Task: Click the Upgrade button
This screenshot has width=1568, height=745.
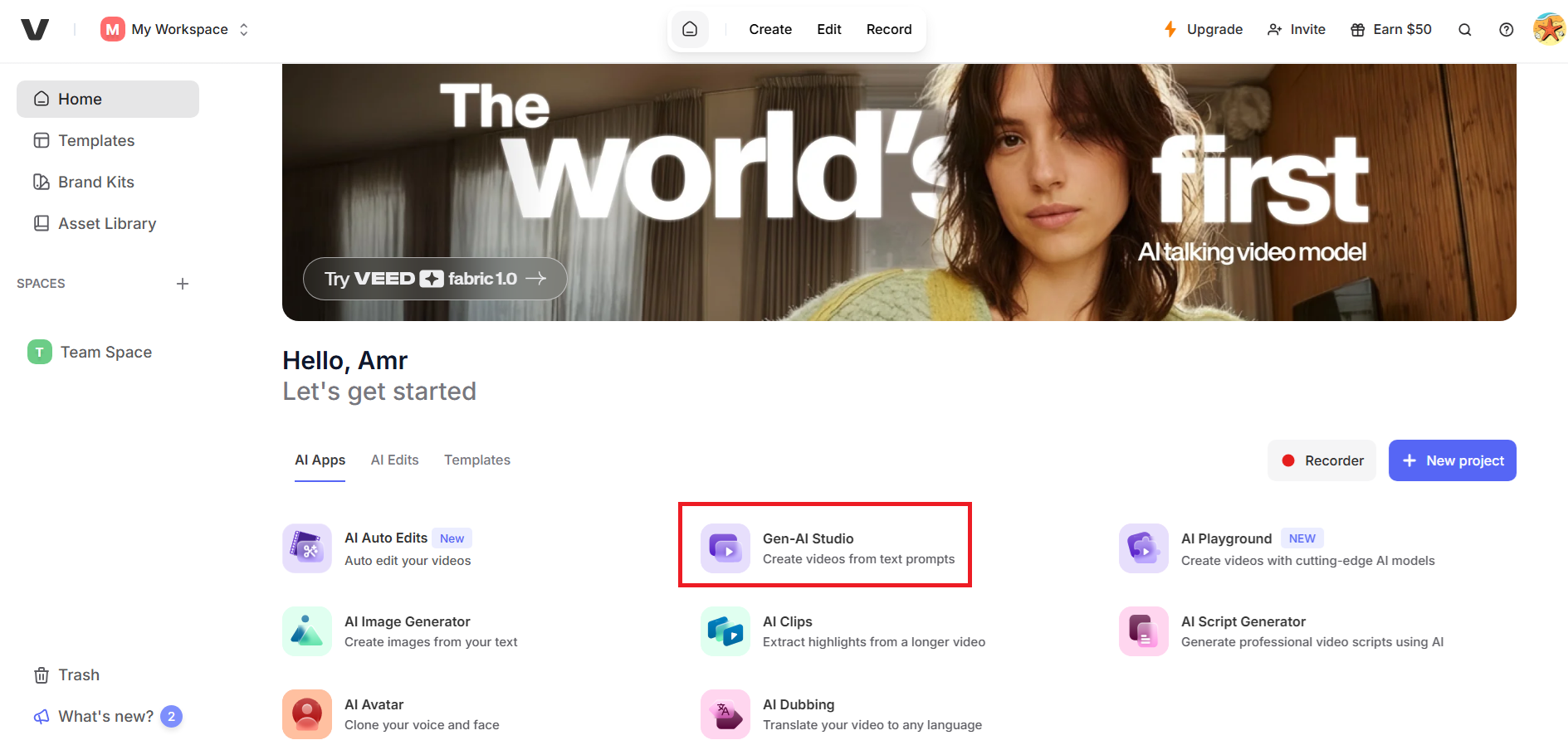Action: 1204,30
